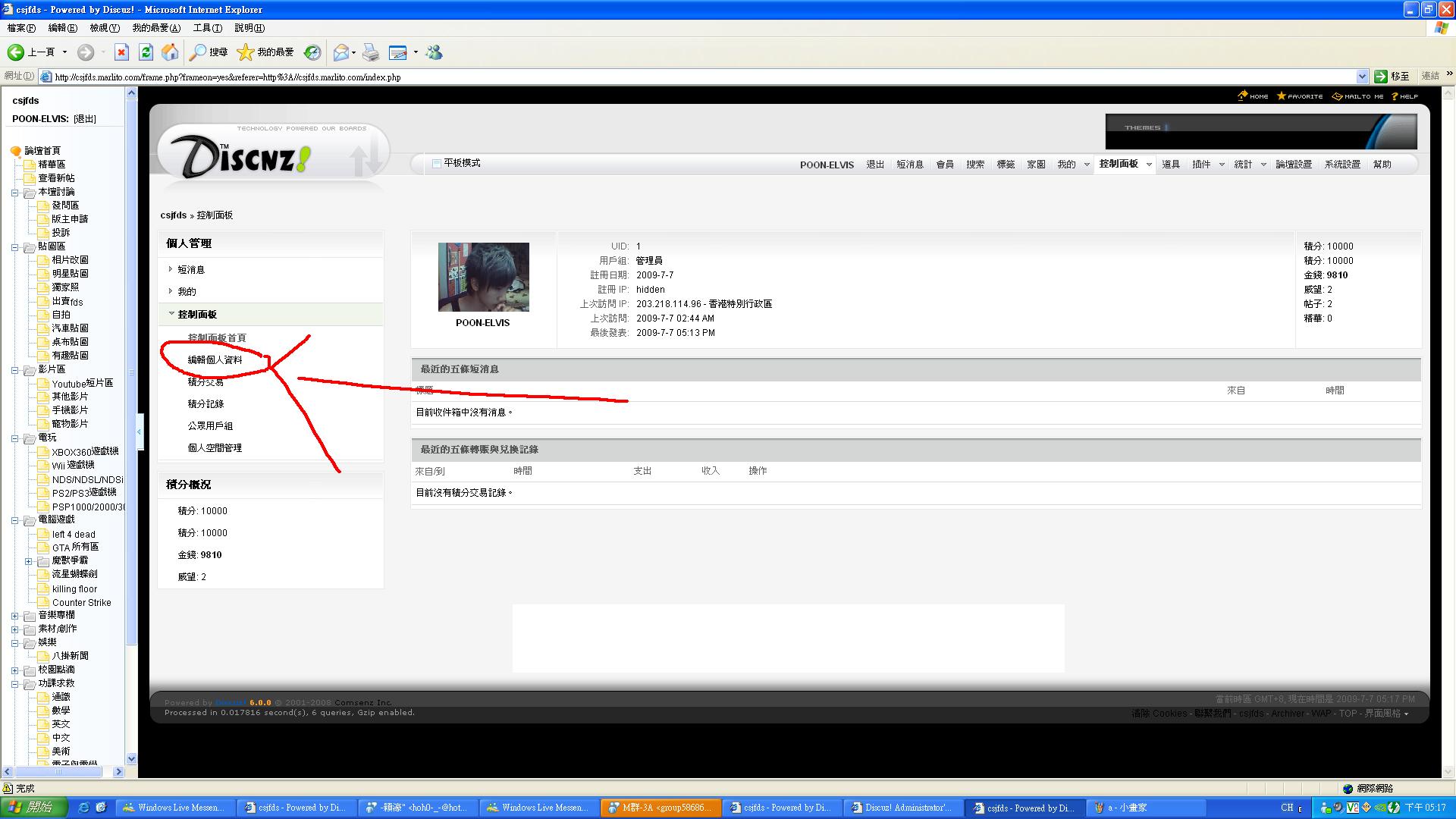Viewport: 1456px width, 819px height.
Task: Click 個人空間管理 link
Action: (x=215, y=448)
